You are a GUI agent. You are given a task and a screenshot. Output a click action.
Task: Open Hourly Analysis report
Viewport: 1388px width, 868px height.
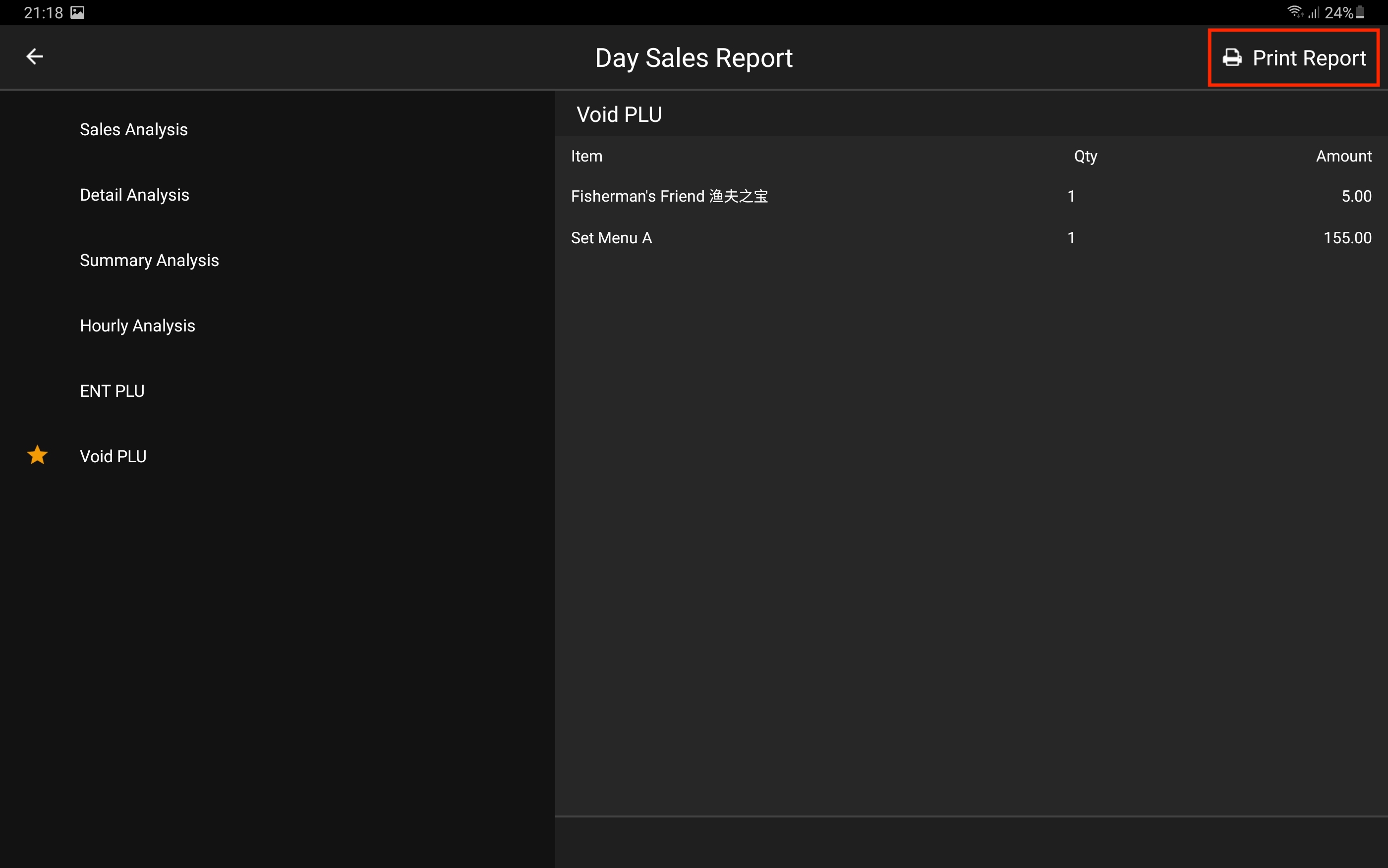pos(137,325)
